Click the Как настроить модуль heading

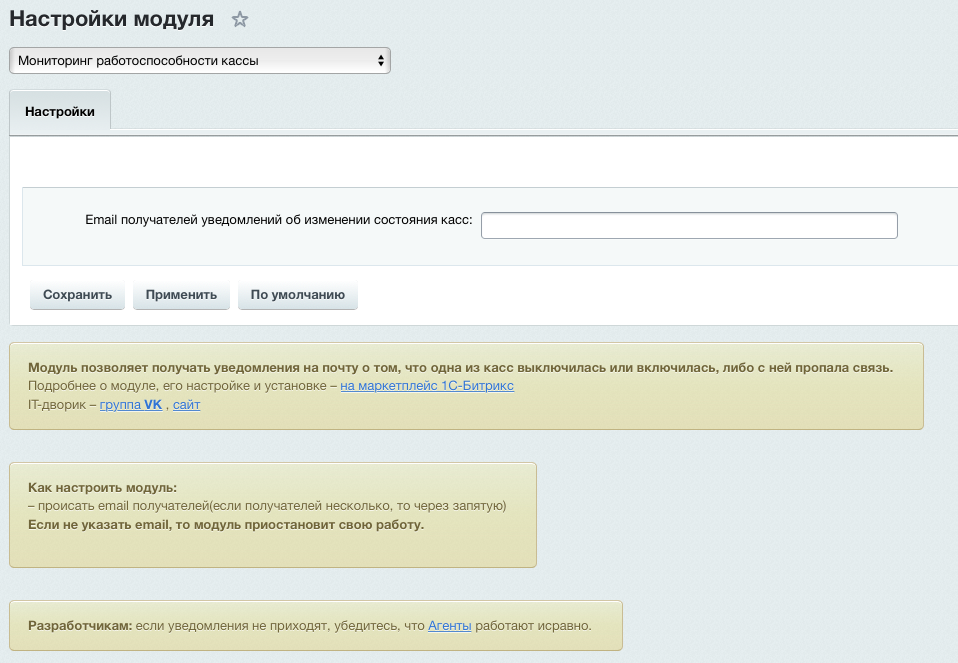pos(102,488)
